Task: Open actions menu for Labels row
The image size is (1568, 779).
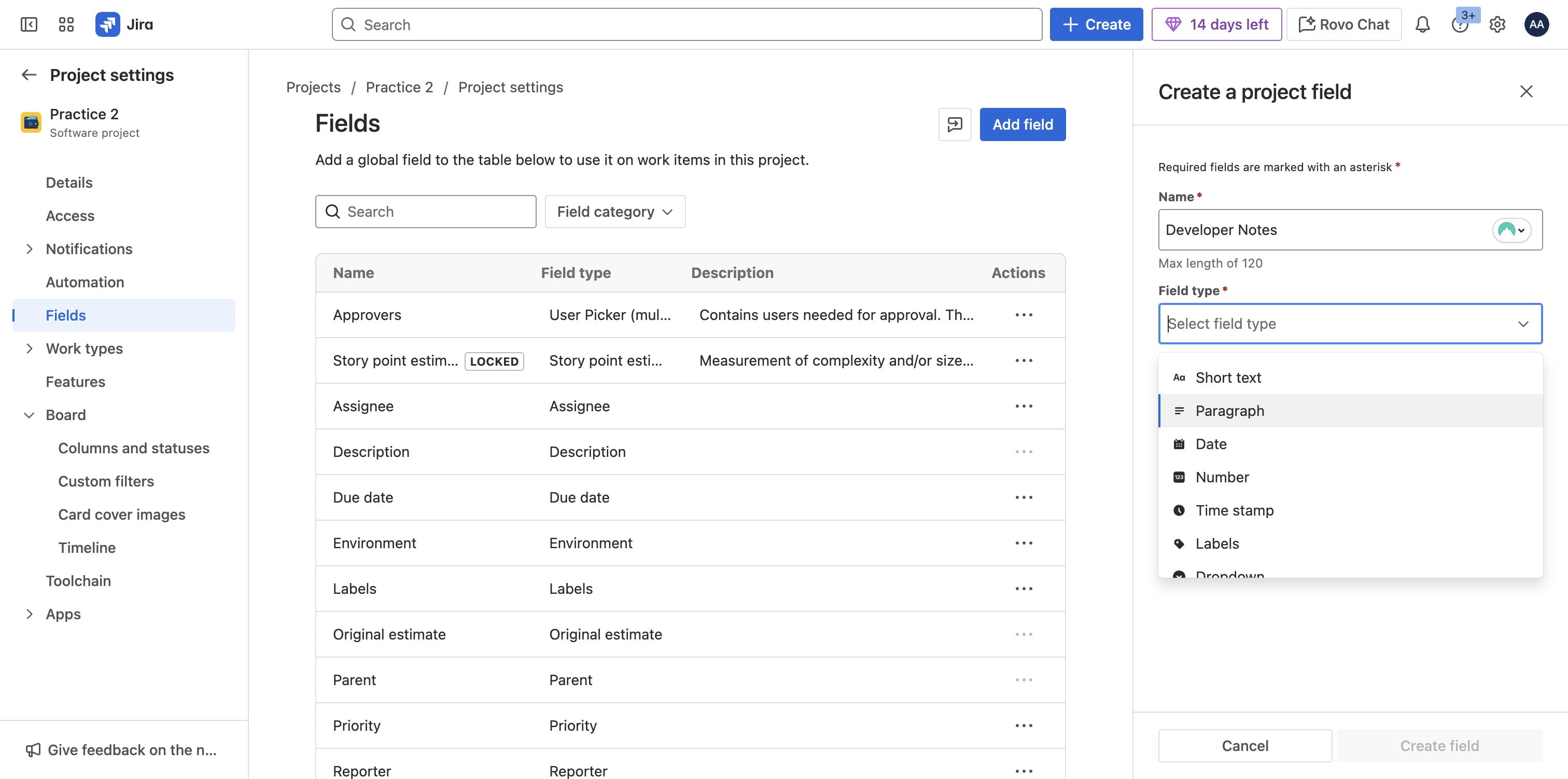Action: coord(1023,589)
